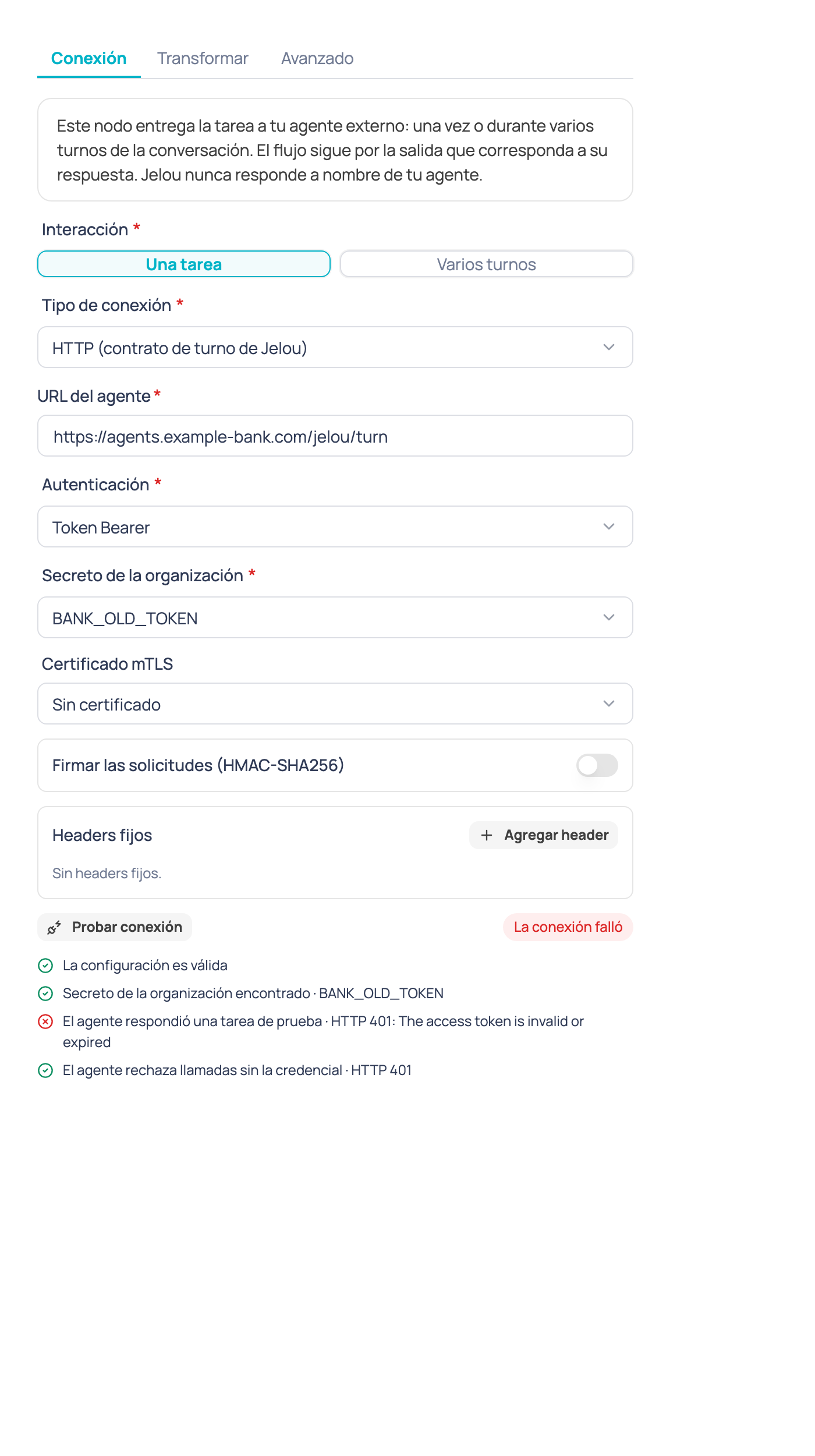Viewport: 815px width, 1456px height.
Task: Click the green check beside Secreto de la organización encontrado
Action: point(45,994)
